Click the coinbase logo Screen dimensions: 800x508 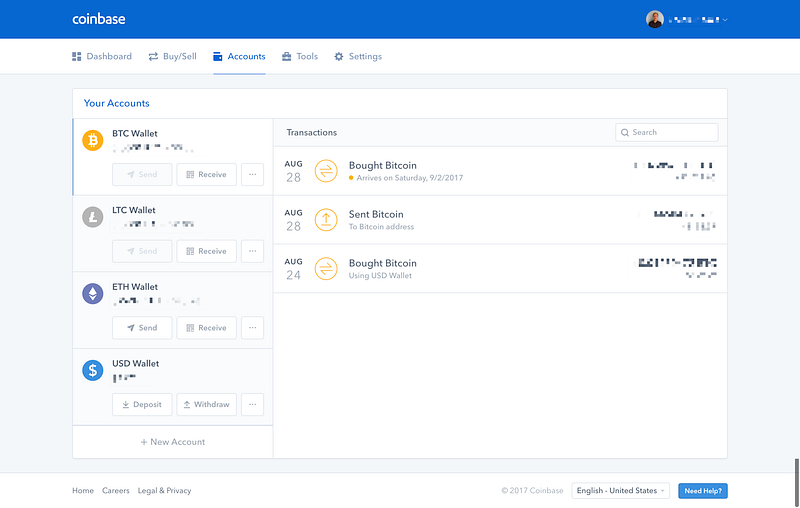click(98, 19)
